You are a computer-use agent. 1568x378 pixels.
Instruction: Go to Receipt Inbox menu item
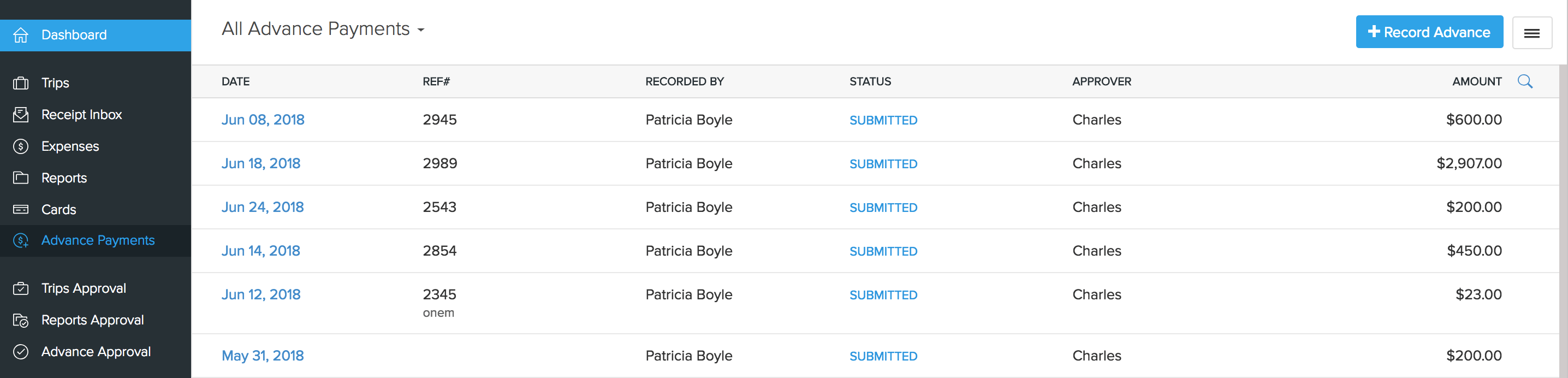click(81, 114)
